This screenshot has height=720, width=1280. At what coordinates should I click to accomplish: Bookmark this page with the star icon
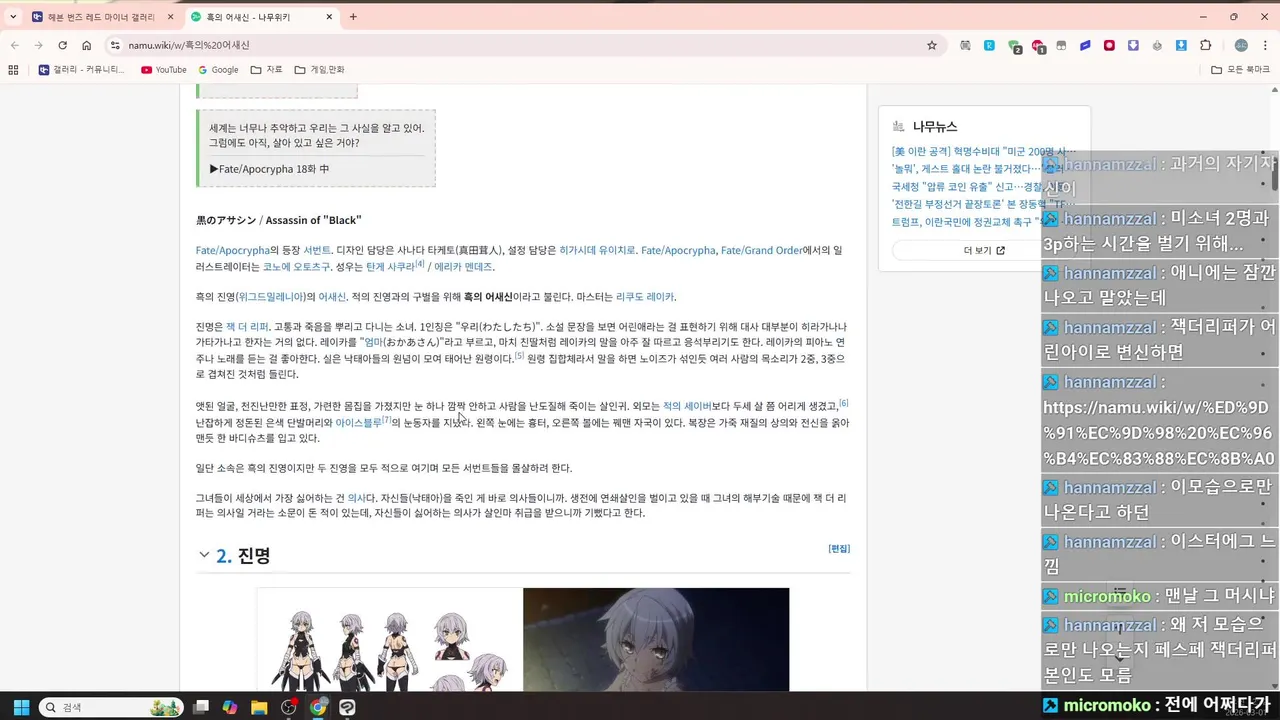pos(932,45)
